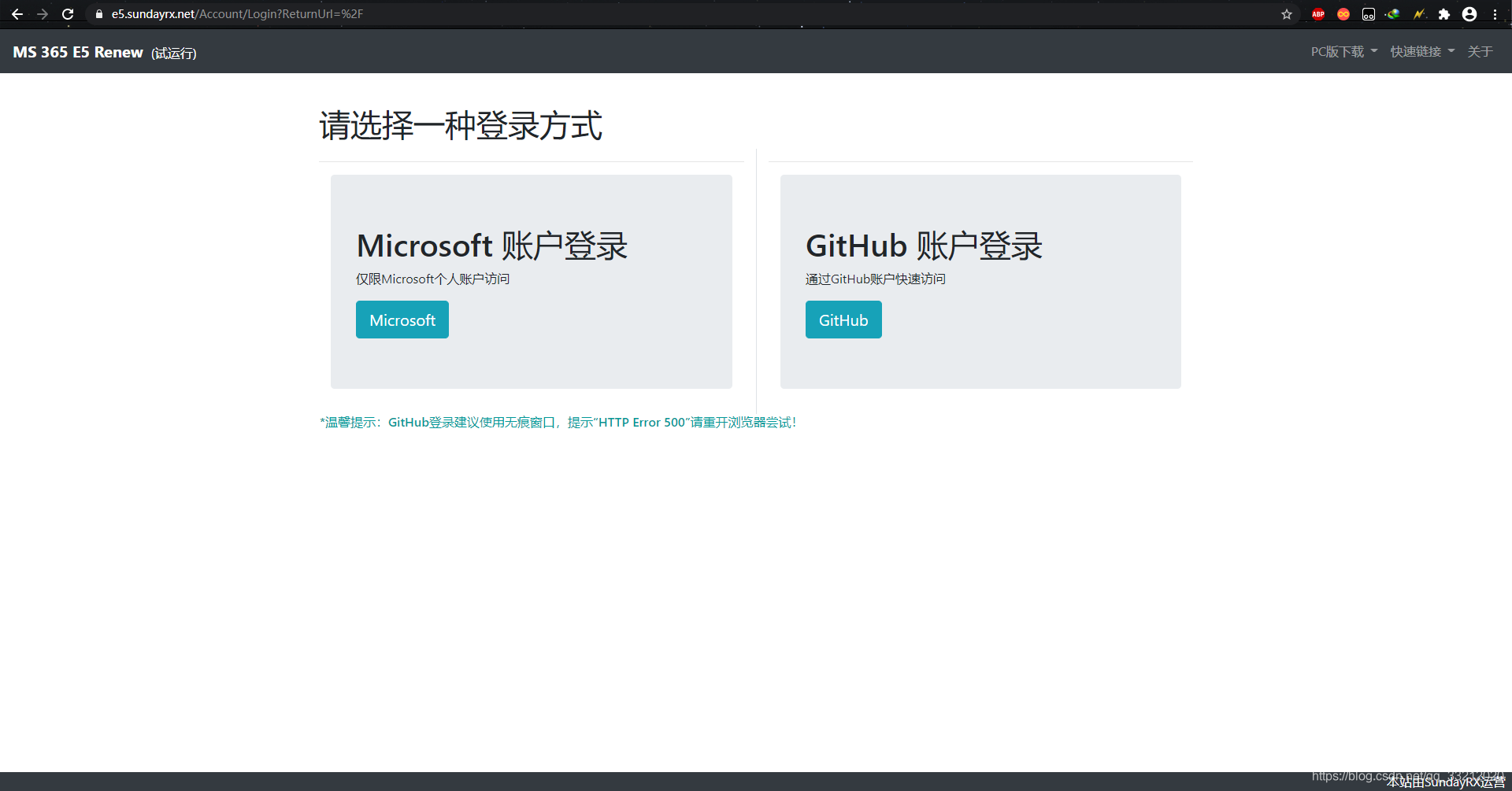1512x791 pixels.
Task: Expand the 快速链接 dropdown menu
Action: point(1422,51)
